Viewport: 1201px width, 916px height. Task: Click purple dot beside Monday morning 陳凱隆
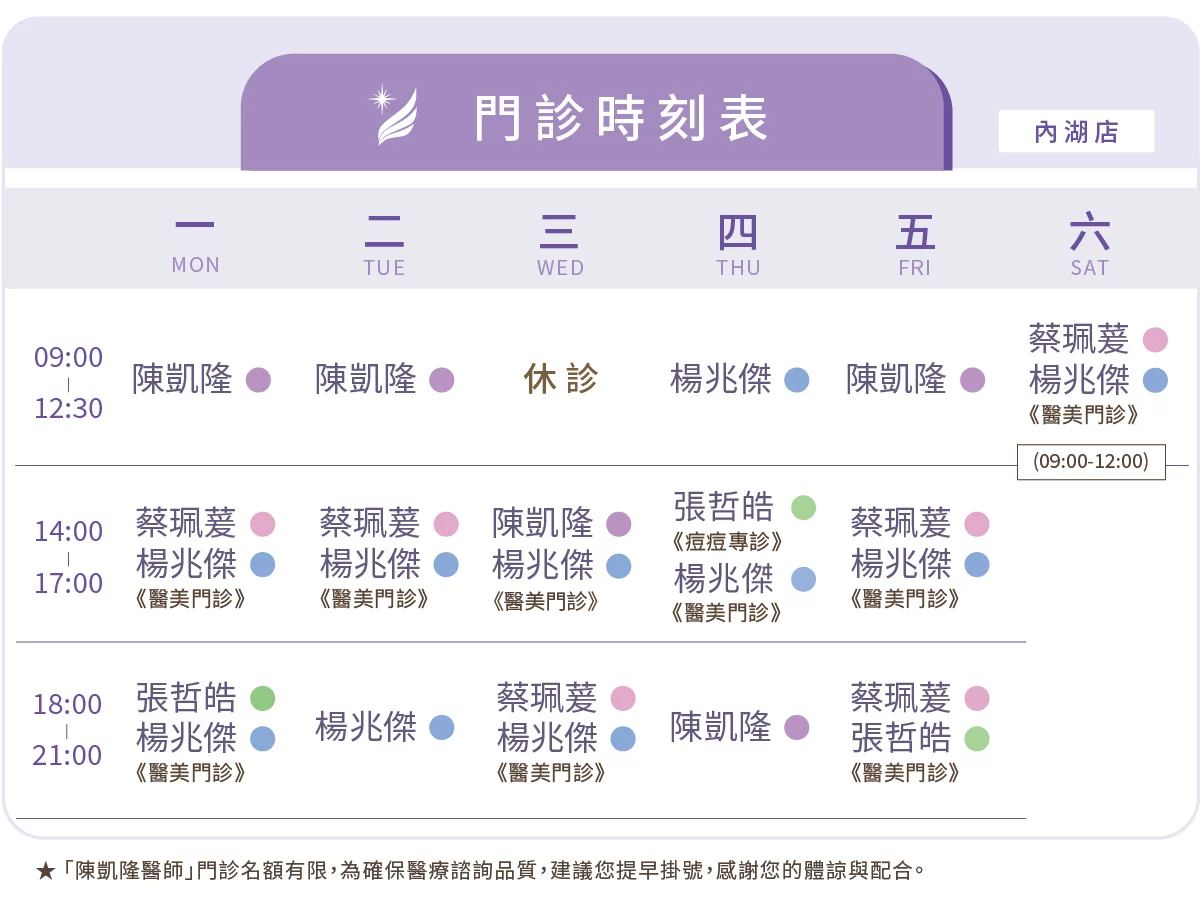[258, 380]
